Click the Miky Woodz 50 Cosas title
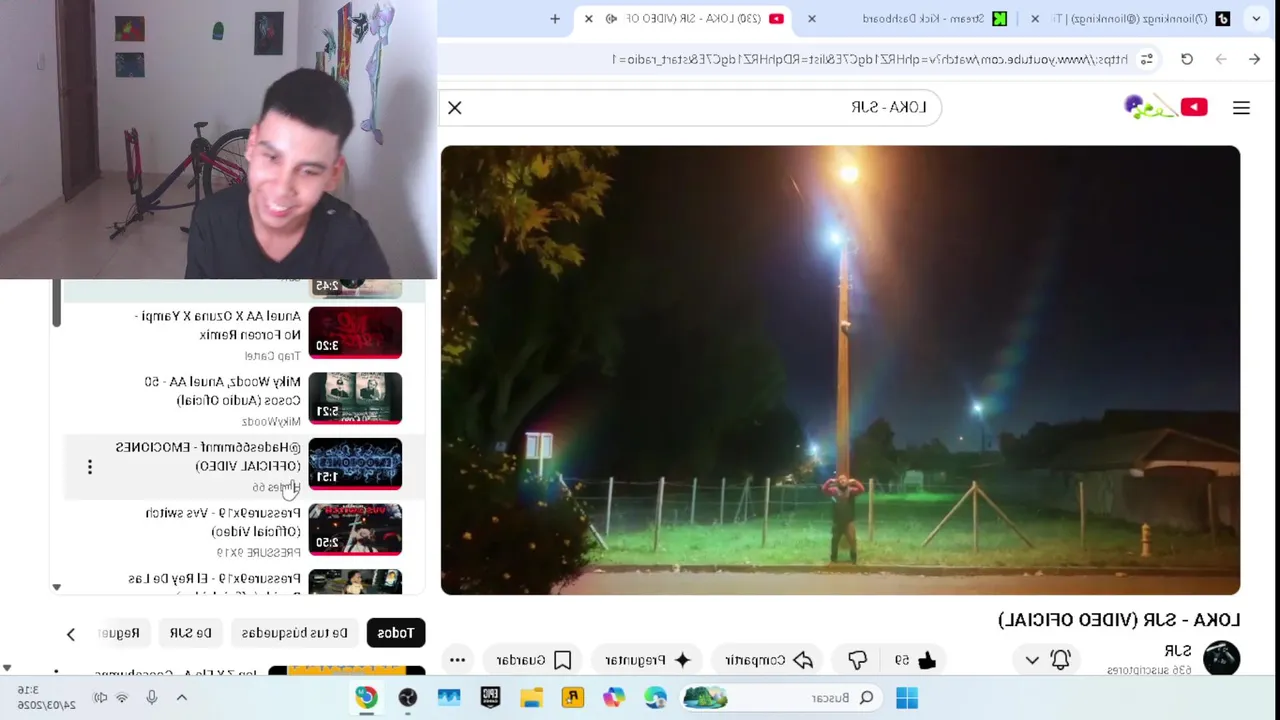This screenshot has width=1280, height=720. pos(222,391)
